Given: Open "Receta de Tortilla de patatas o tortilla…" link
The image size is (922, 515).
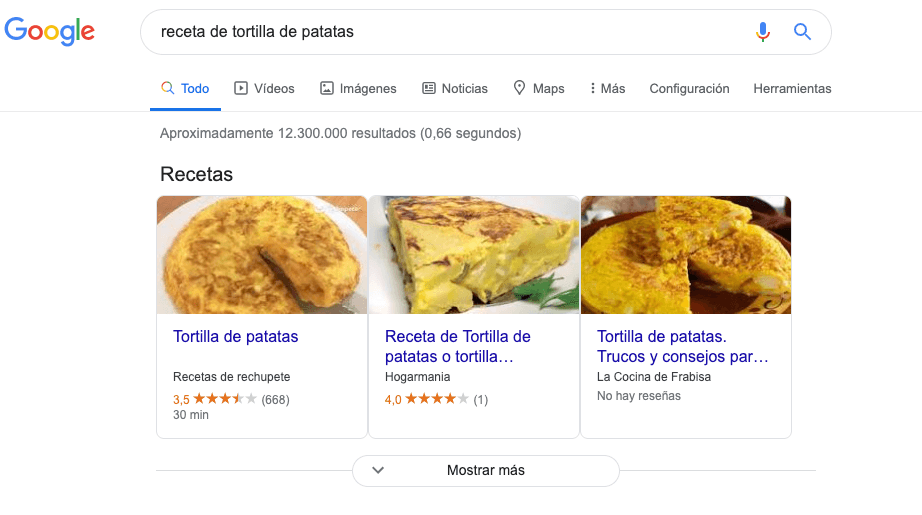Looking at the screenshot, I should [x=457, y=346].
